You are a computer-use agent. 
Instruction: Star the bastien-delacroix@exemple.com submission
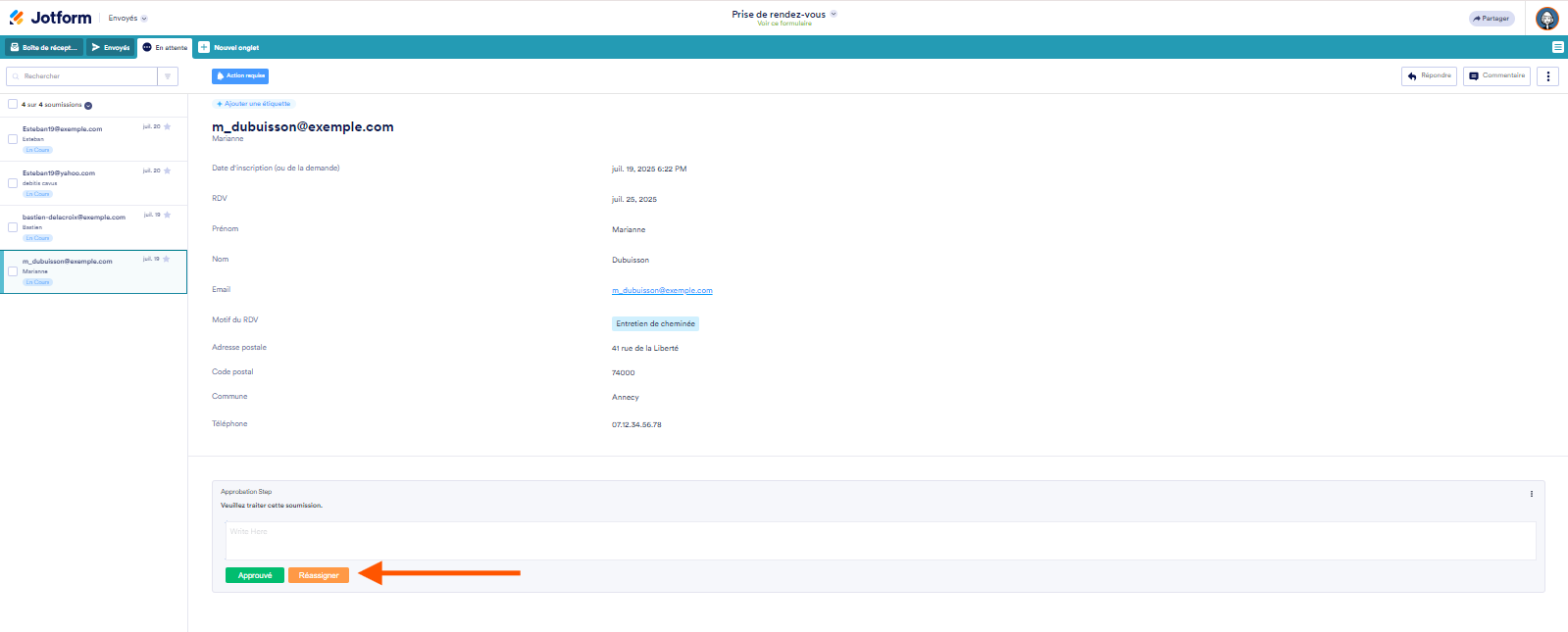coord(168,215)
